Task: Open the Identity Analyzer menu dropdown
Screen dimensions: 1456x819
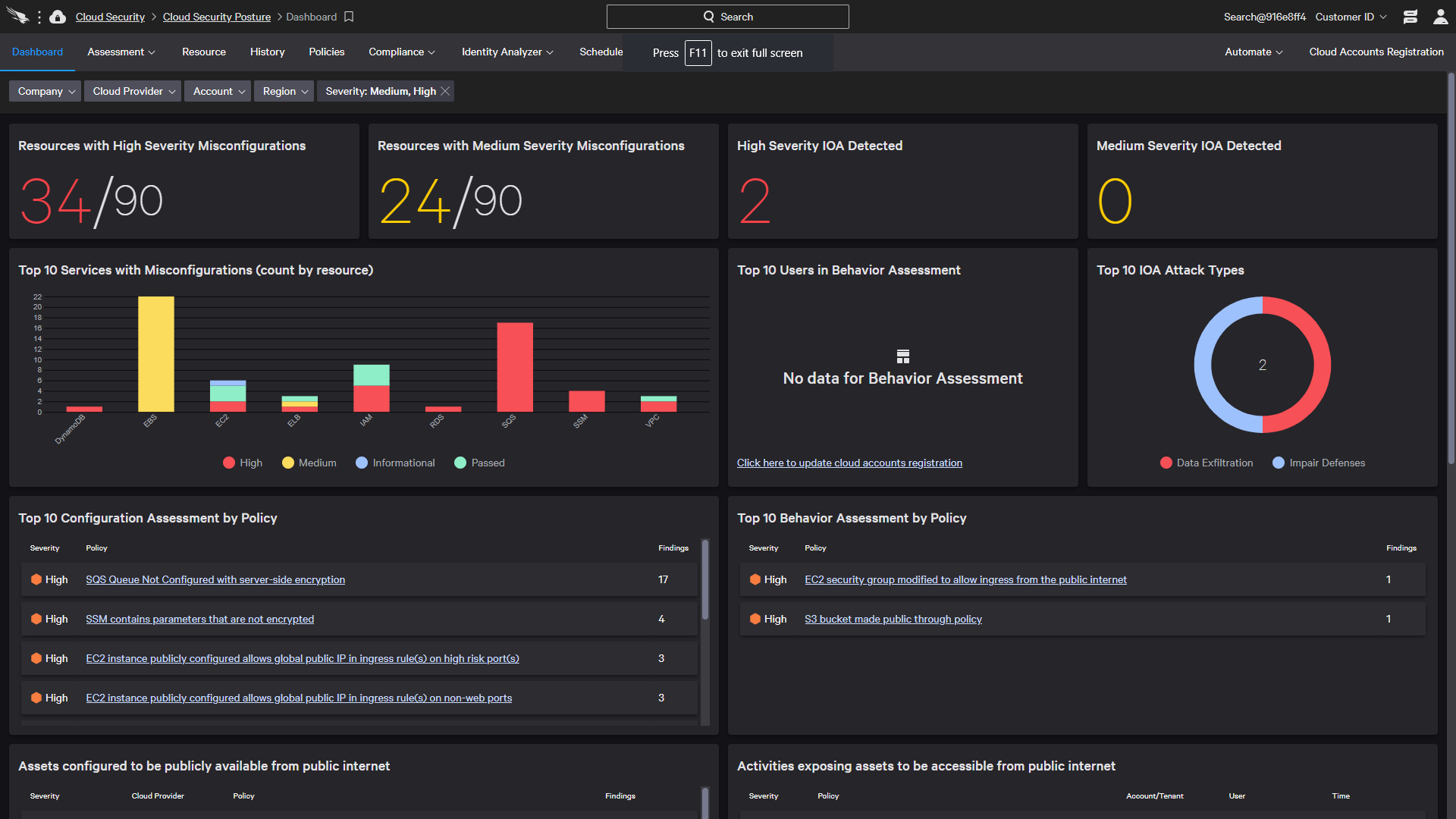Action: [507, 52]
